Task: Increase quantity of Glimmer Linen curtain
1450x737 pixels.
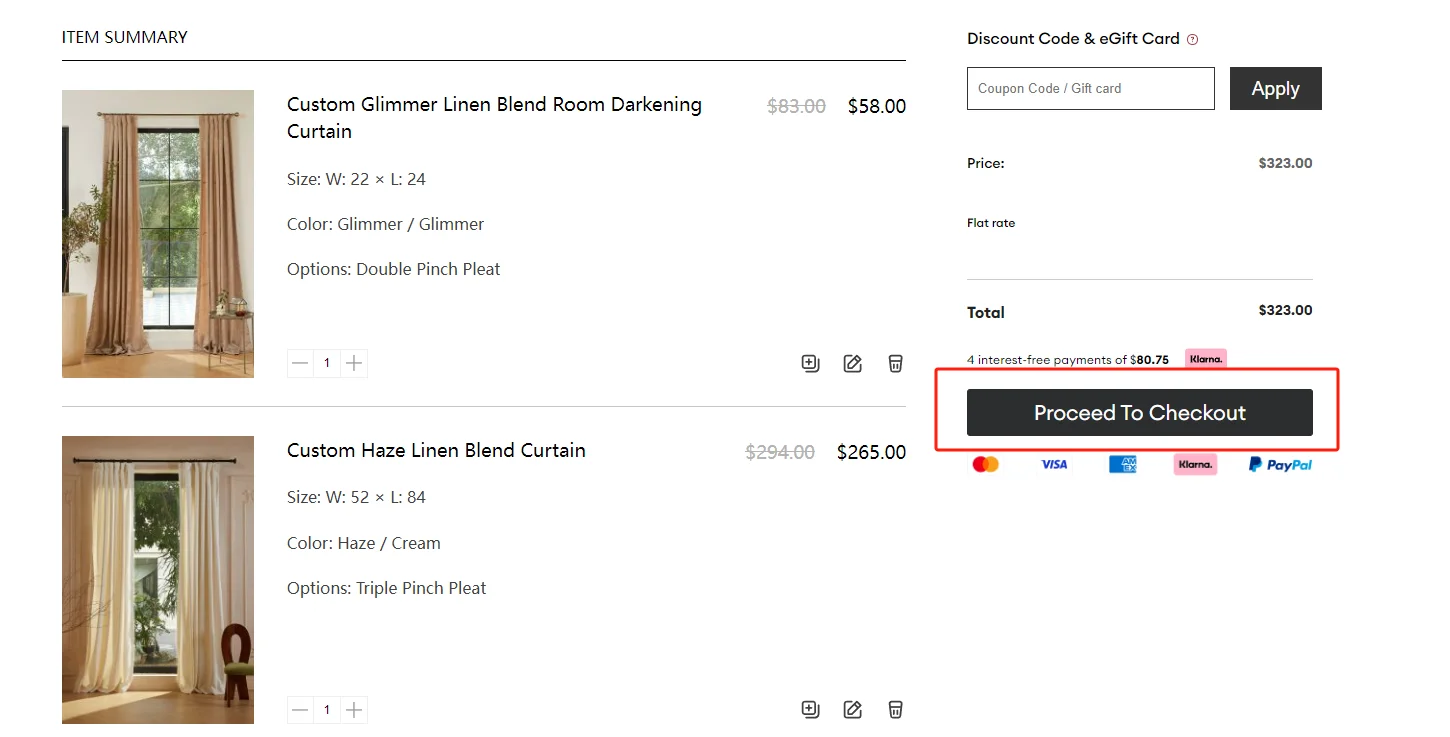Action: tap(354, 363)
